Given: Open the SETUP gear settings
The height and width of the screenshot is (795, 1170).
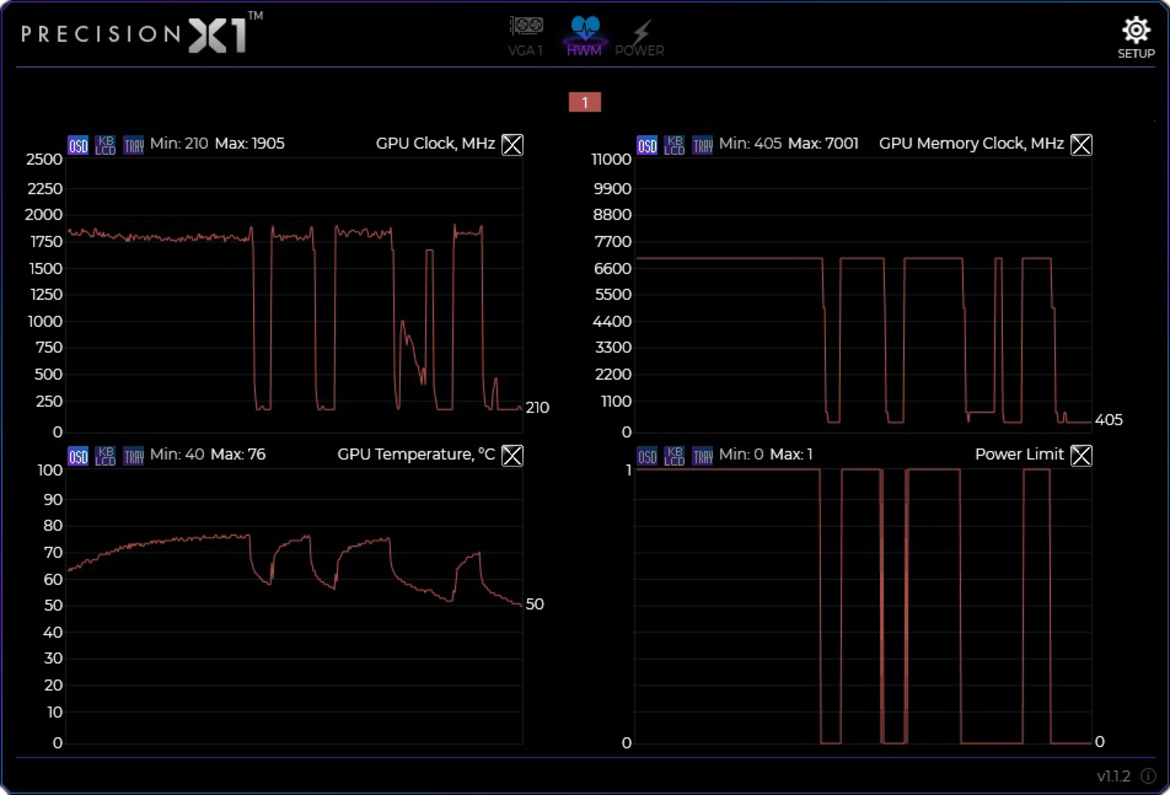Looking at the screenshot, I should coord(1136,37).
